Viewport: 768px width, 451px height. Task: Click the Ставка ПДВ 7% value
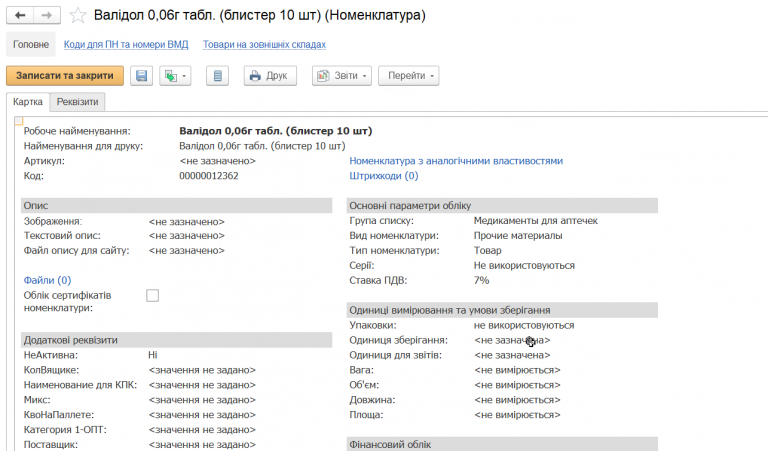coord(481,281)
